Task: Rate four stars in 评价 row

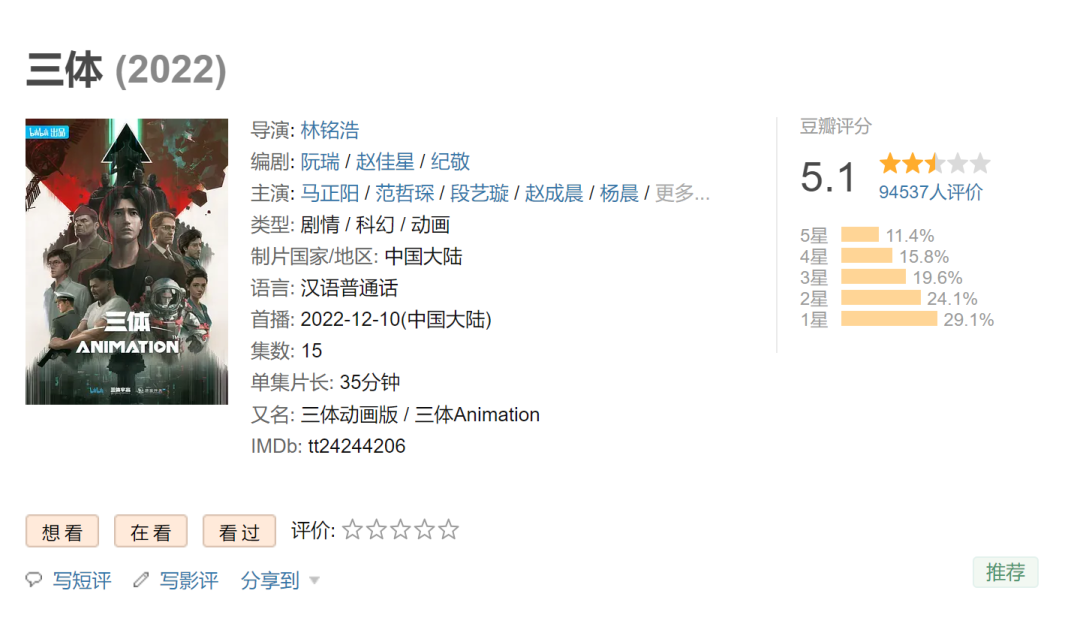Action: [424, 530]
